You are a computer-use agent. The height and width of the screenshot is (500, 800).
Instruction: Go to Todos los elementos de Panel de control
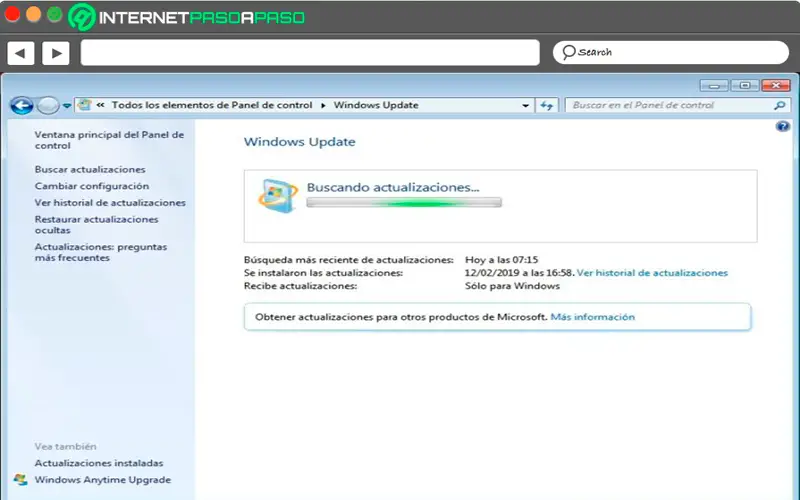tap(212, 105)
